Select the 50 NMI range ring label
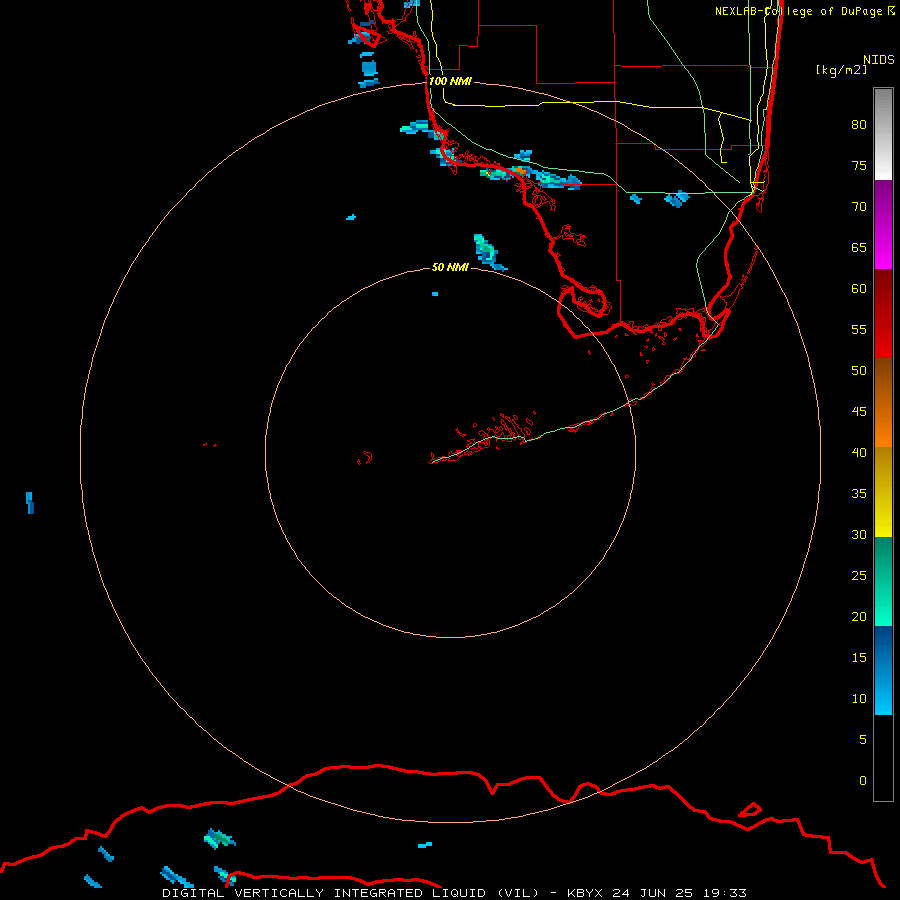Viewport: 900px width, 900px height. 450,267
